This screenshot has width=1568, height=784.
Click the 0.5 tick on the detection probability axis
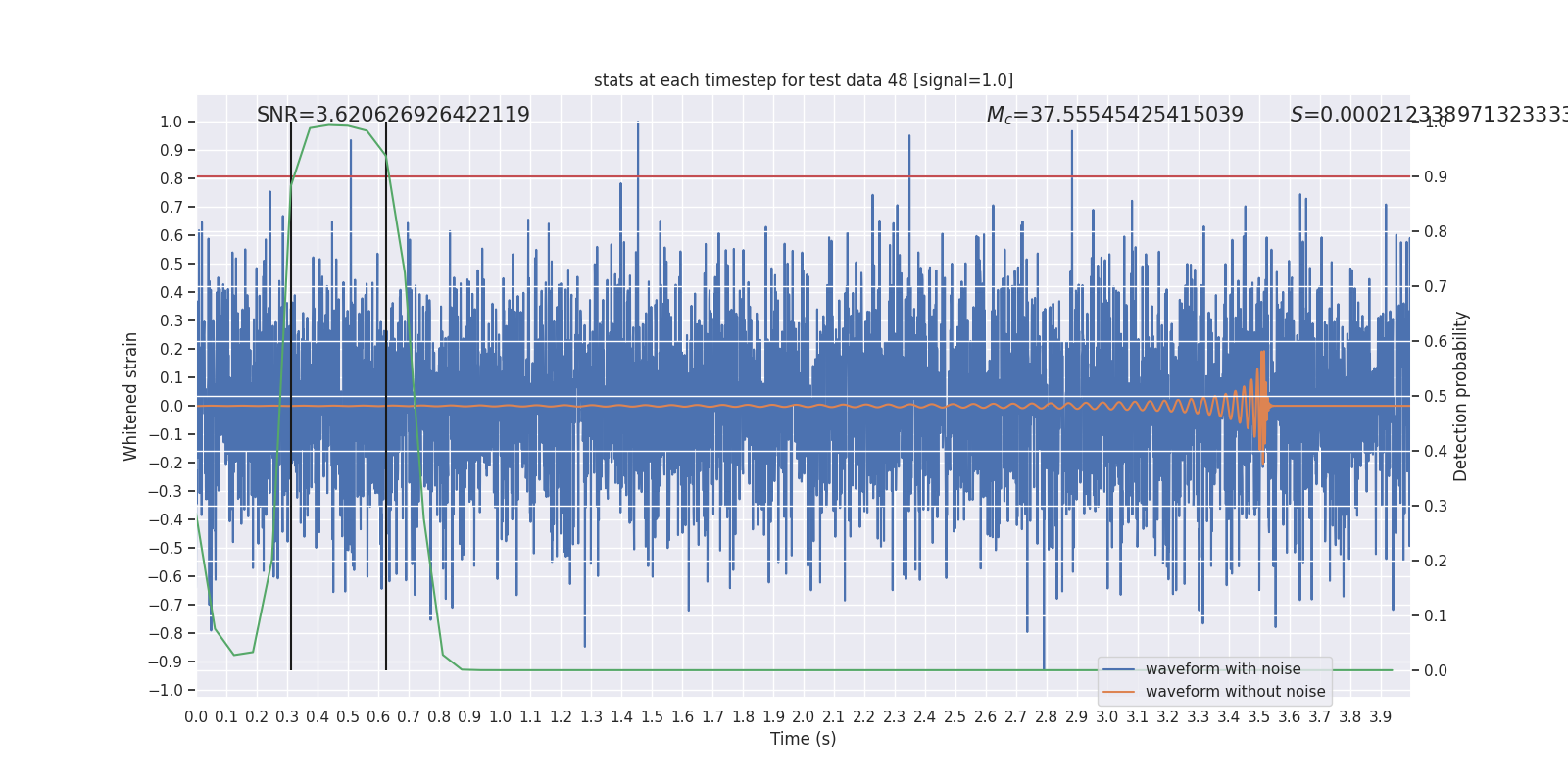1436,397
